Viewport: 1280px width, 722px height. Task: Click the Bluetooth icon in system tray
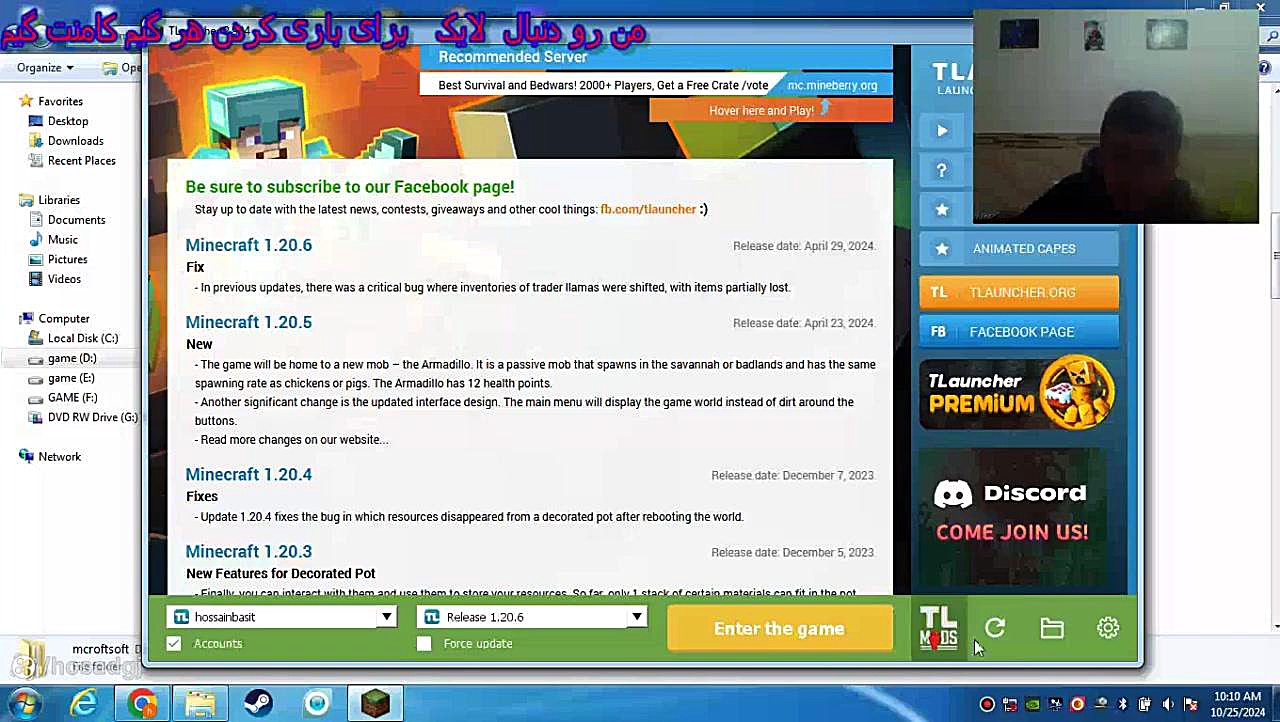(x=1122, y=704)
